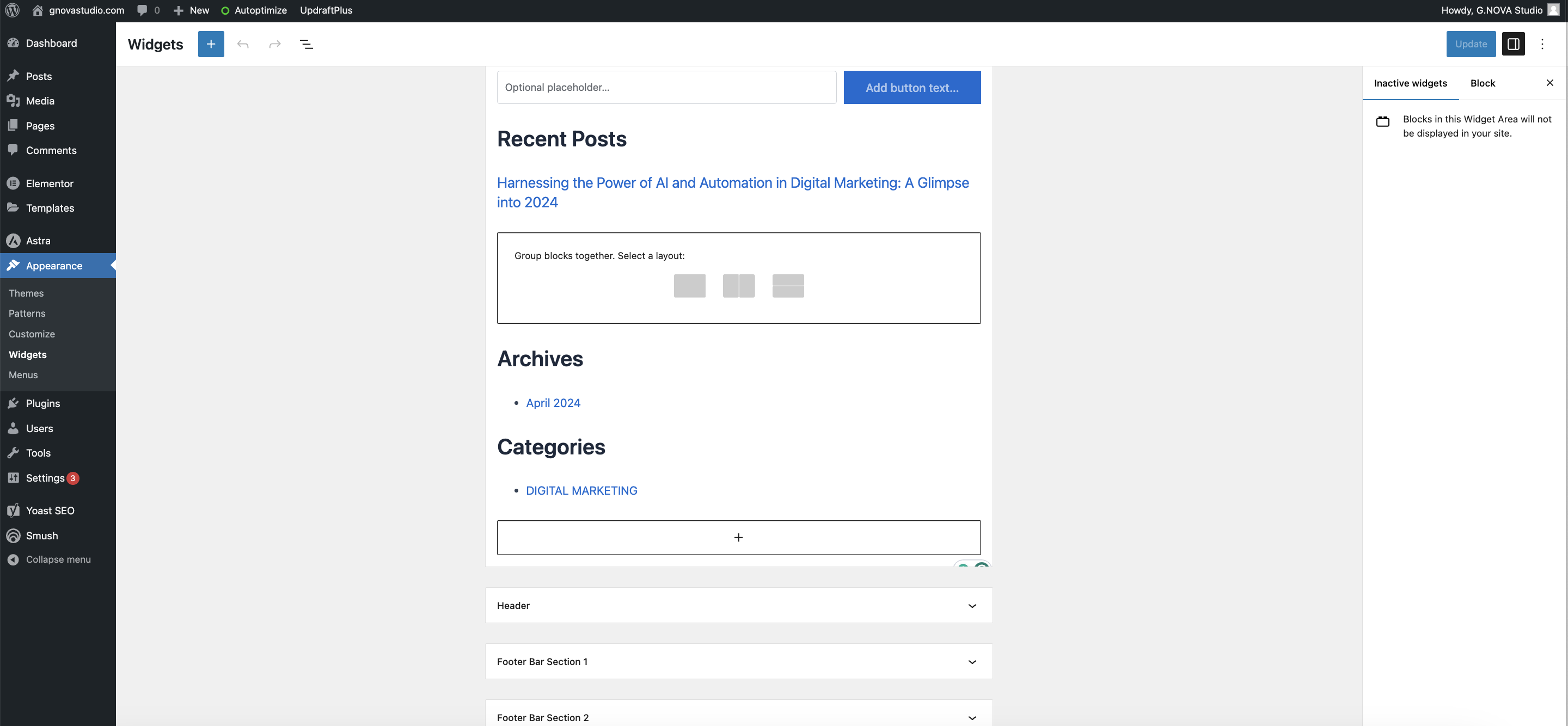
Task: Click the undo arrow icon
Action: point(243,44)
